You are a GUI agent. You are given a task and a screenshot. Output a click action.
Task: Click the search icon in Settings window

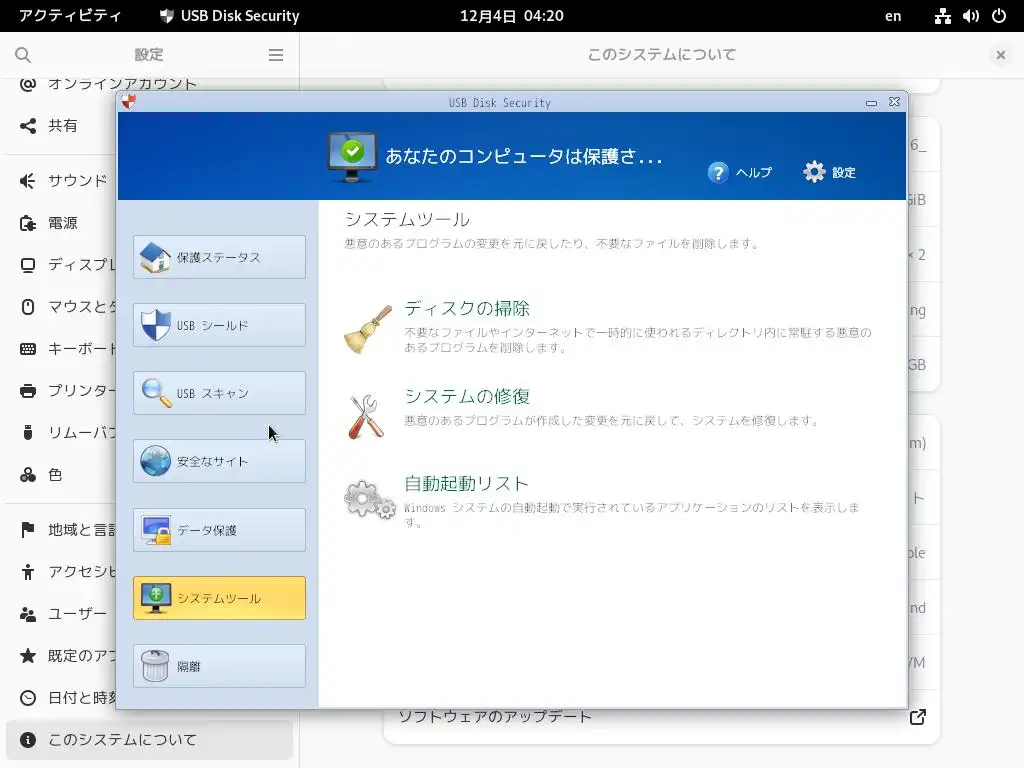[23, 55]
